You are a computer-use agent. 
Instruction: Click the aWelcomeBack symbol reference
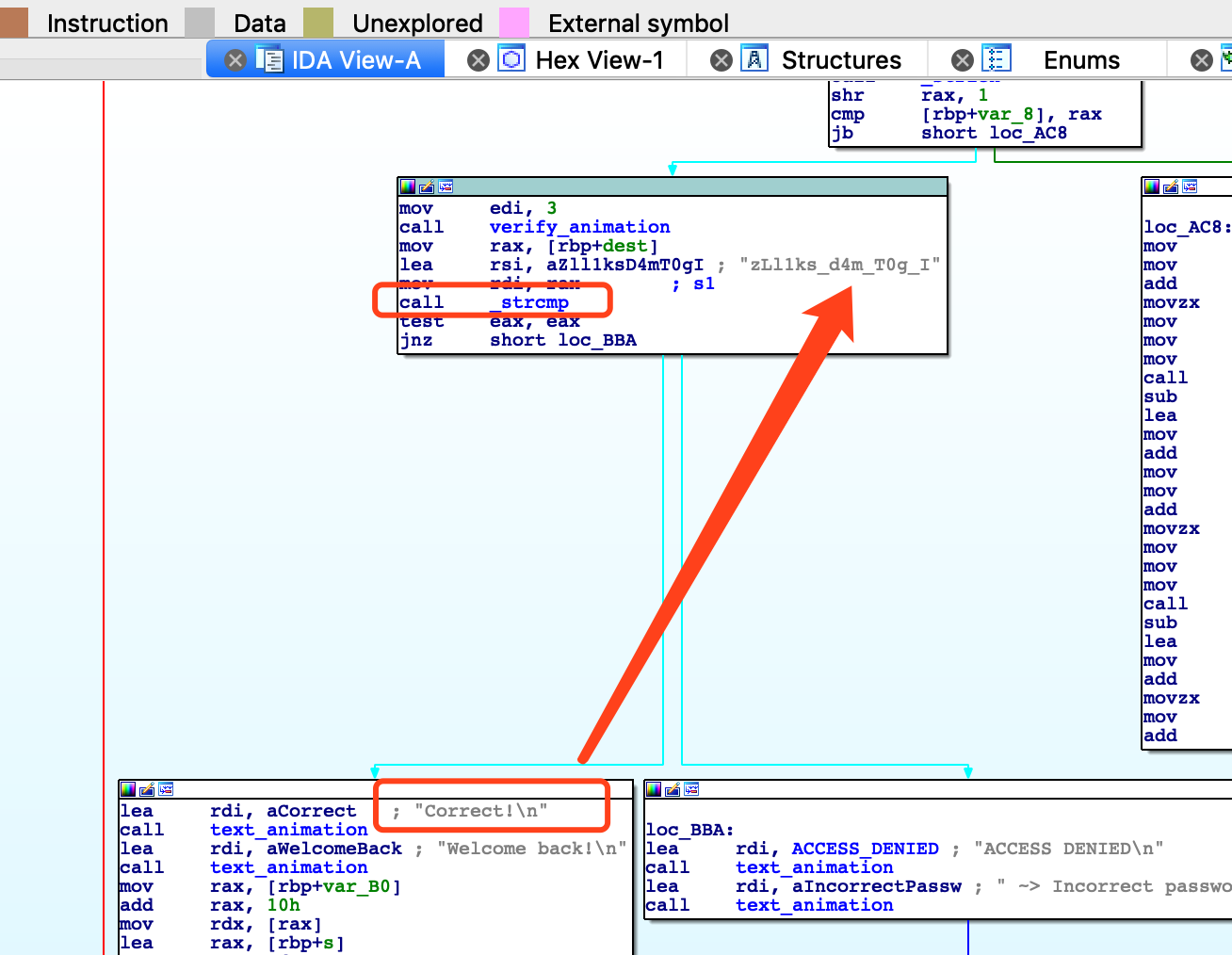coord(334,849)
